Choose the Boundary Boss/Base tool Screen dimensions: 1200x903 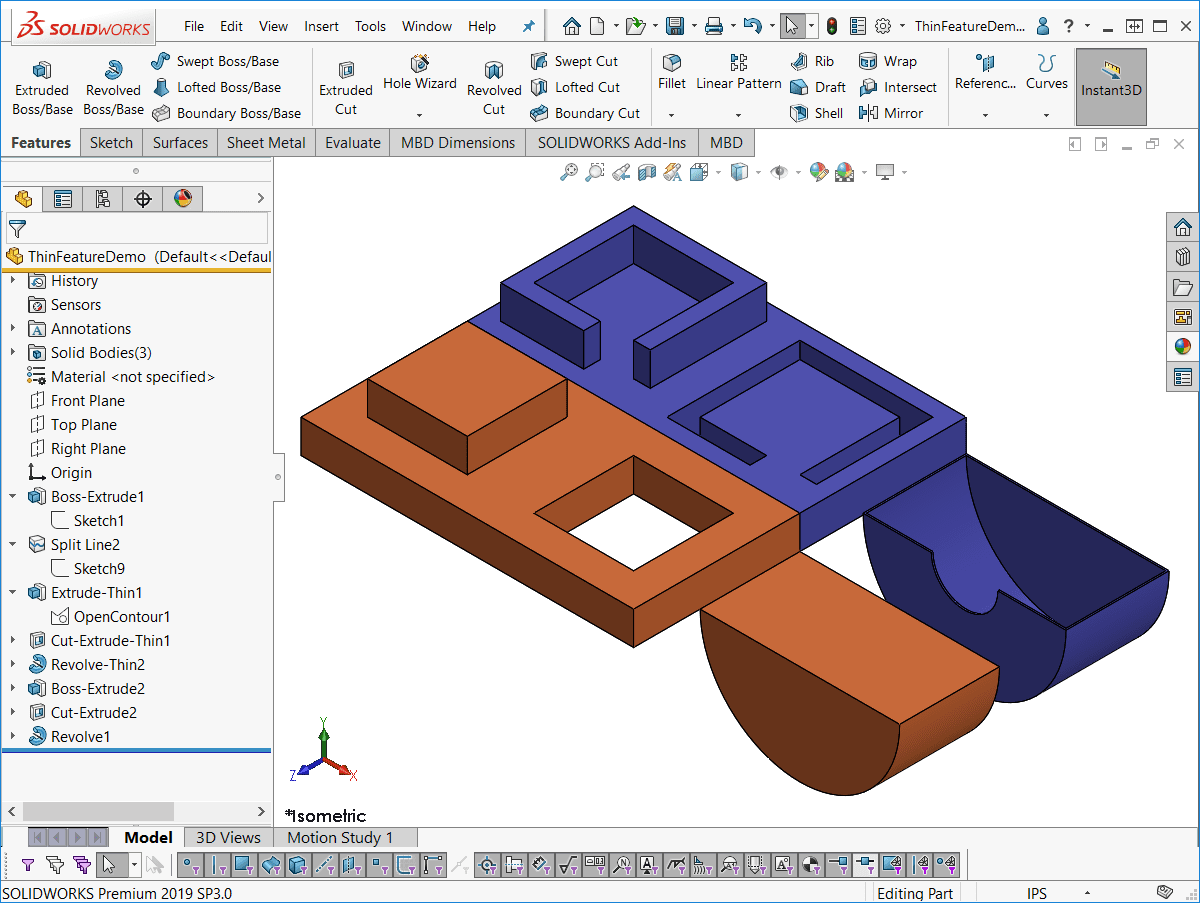coord(227,113)
